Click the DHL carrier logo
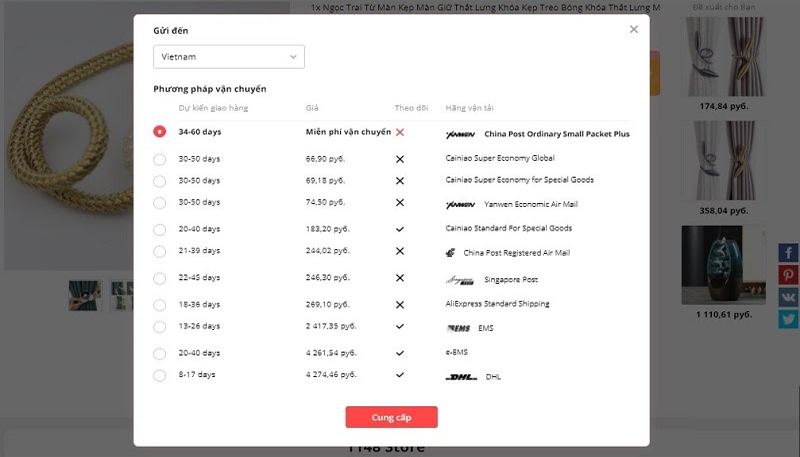Viewport: 800px width, 457px height. [462, 377]
